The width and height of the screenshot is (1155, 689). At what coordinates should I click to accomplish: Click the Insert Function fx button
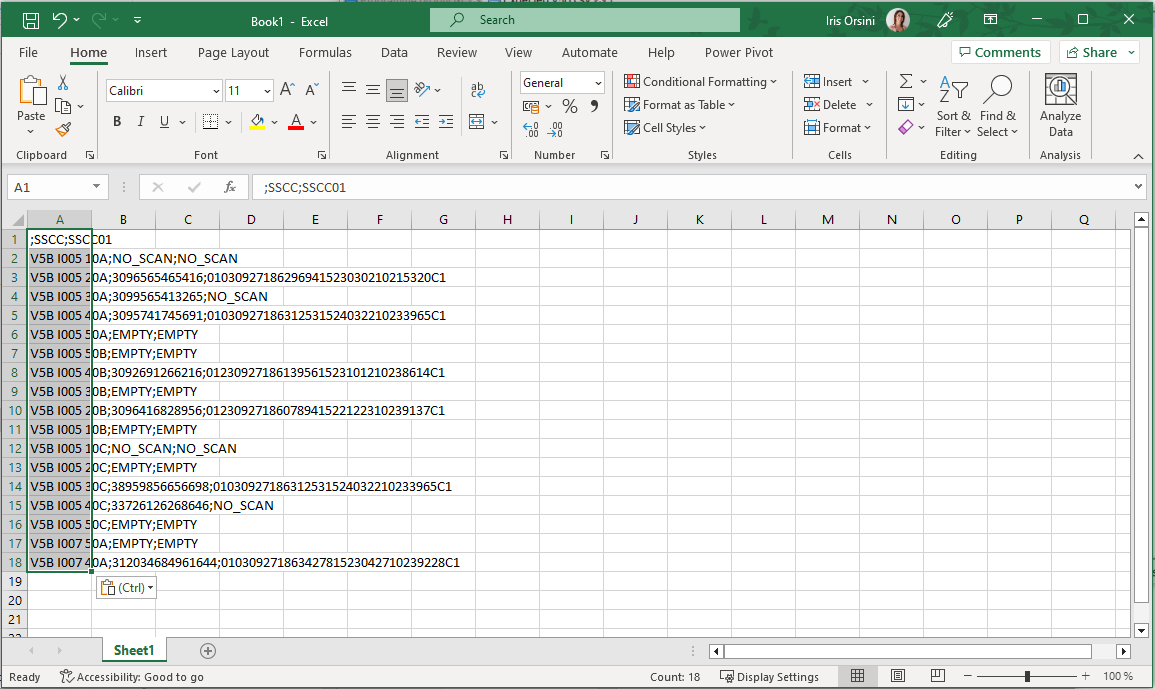click(x=230, y=187)
